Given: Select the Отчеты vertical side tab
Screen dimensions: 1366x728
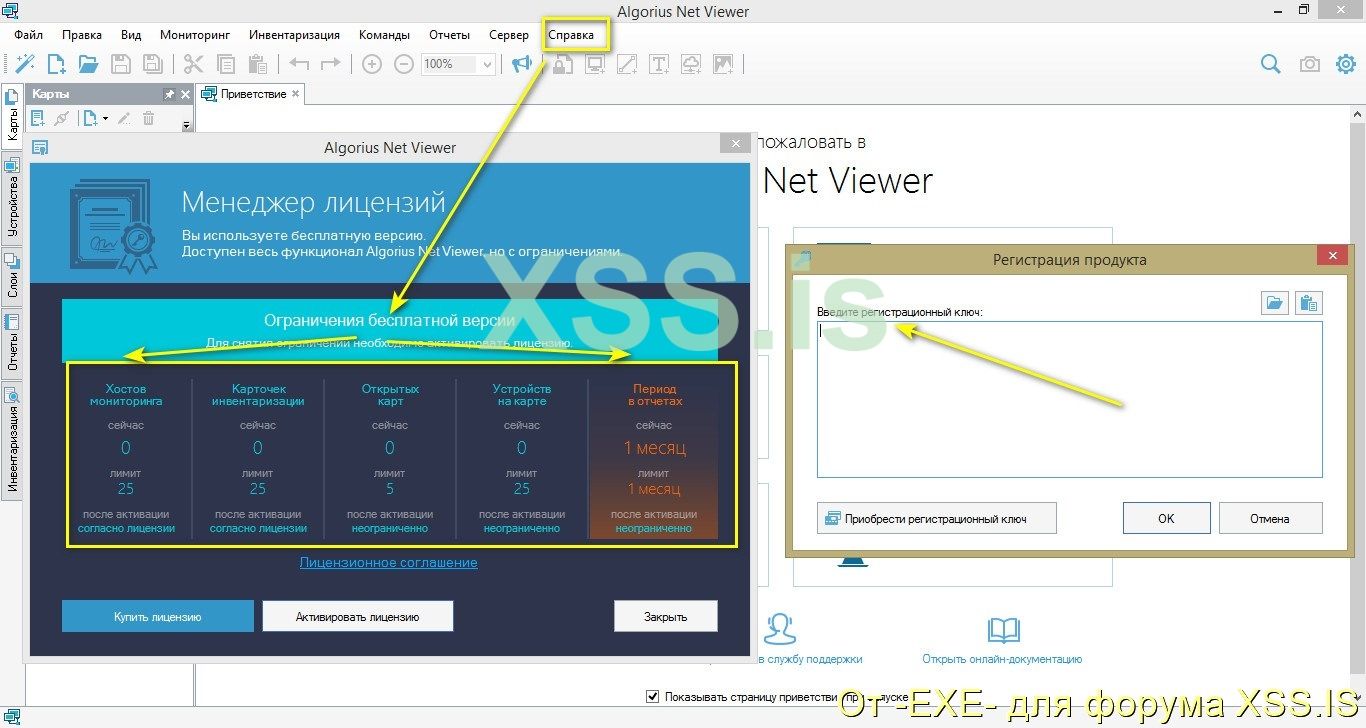Looking at the screenshot, I should coord(12,343).
